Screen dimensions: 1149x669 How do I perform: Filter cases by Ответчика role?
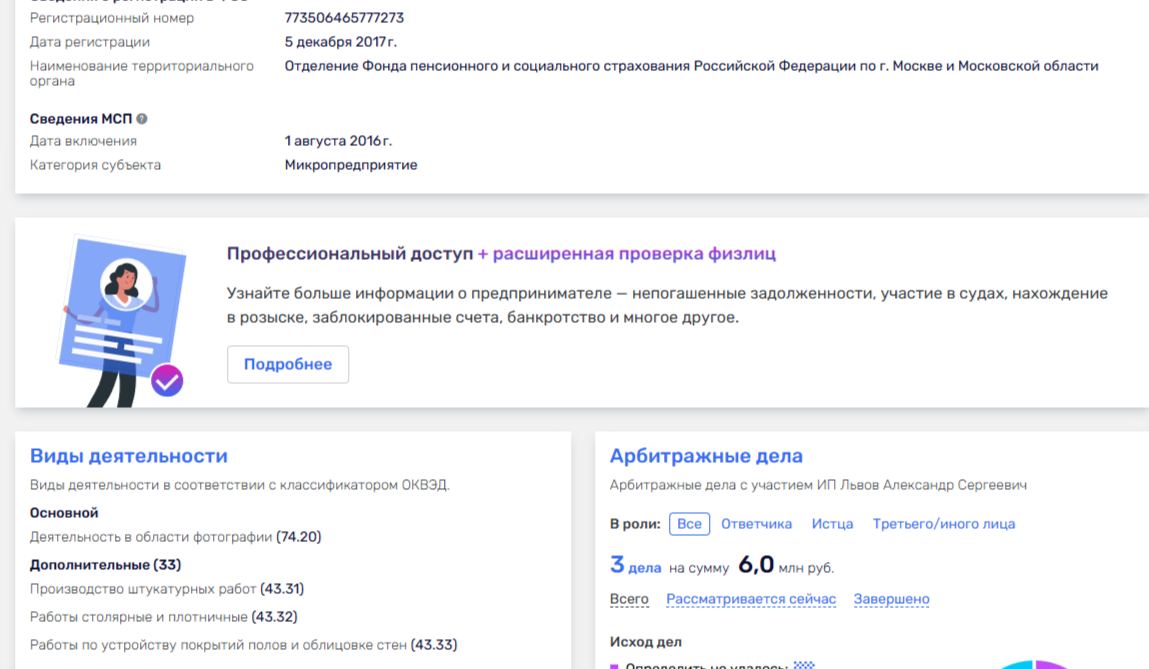tap(756, 524)
